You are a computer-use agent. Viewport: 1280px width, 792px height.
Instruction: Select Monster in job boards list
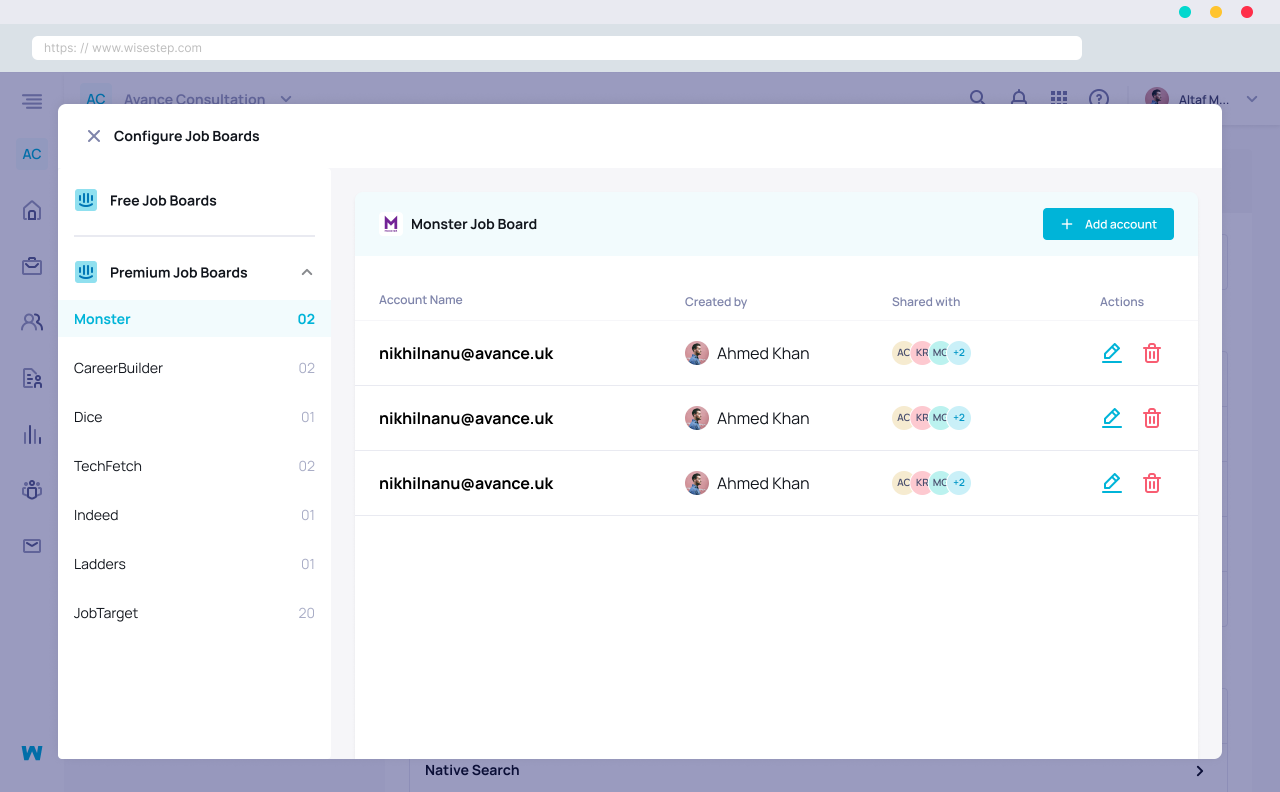point(194,319)
